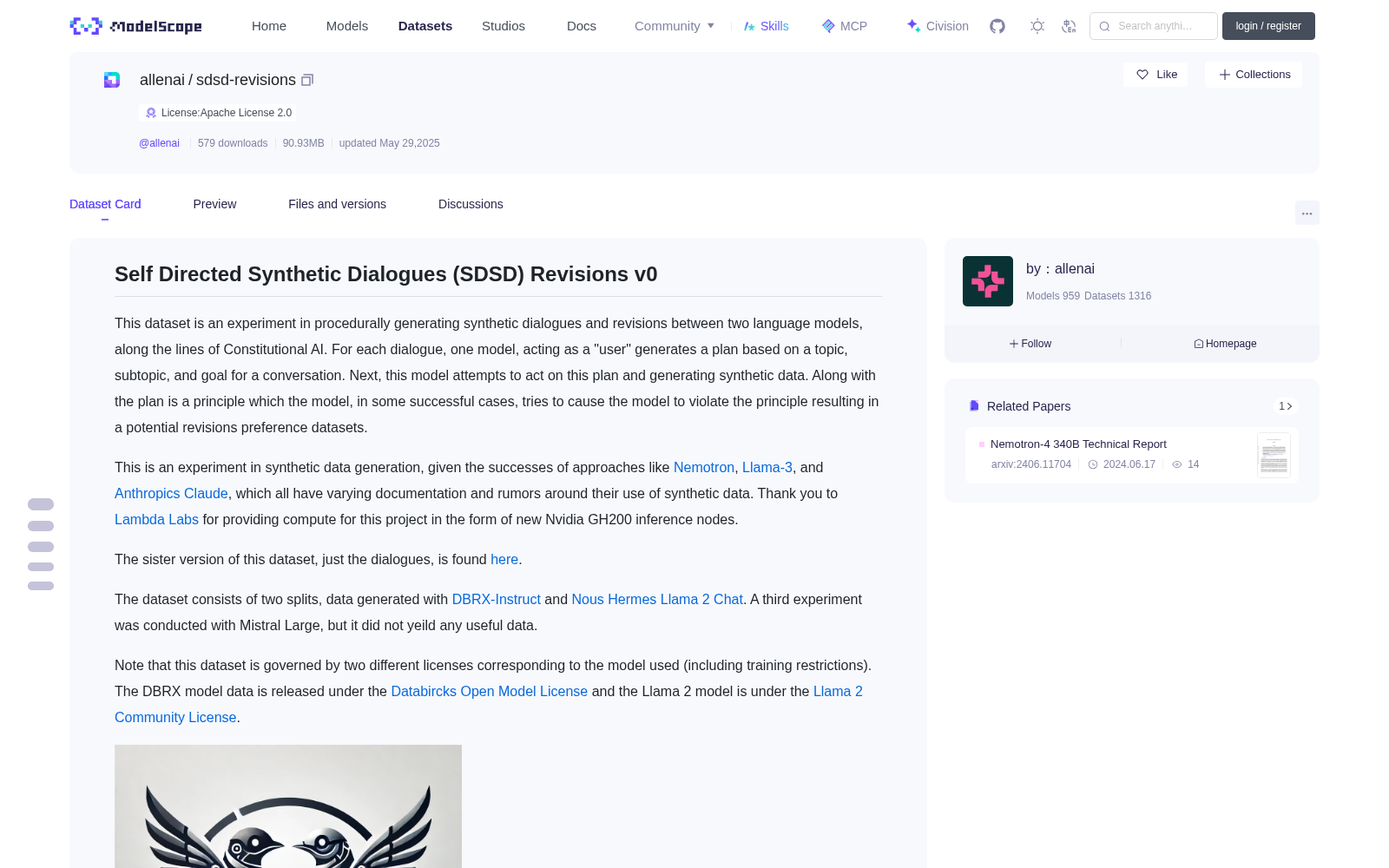Follow the Nemotron hyperlink

pos(704,467)
